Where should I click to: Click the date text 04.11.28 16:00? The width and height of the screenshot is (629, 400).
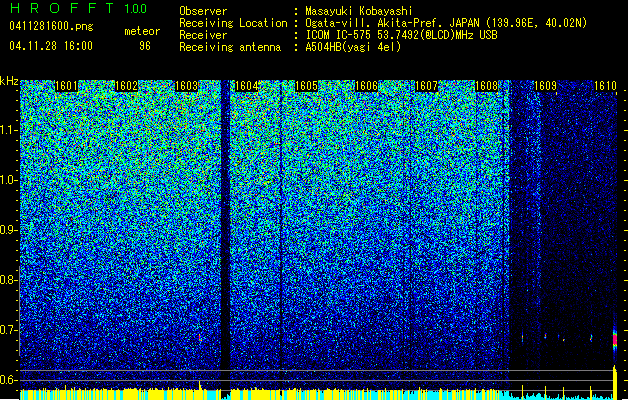pos(51,46)
